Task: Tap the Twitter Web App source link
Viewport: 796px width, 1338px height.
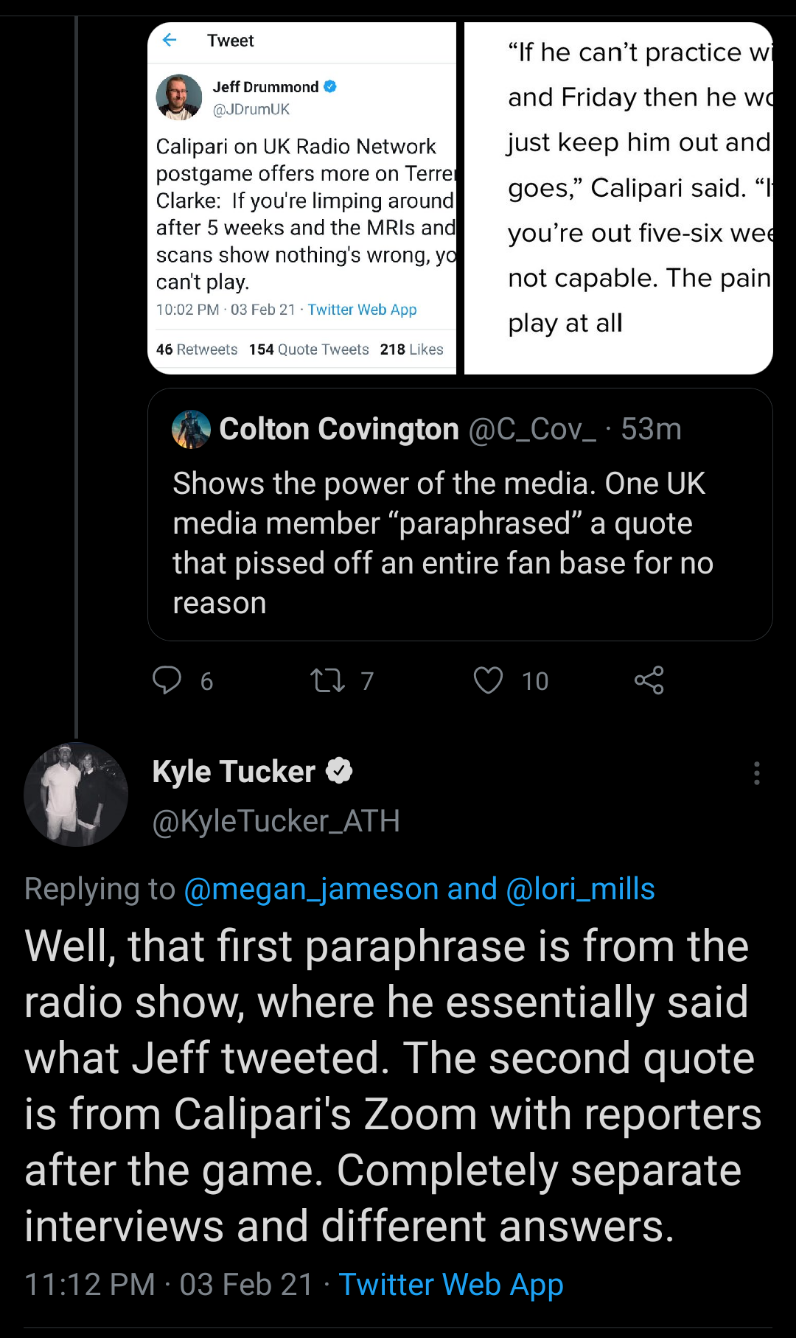Action: click(x=451, y=1284)
